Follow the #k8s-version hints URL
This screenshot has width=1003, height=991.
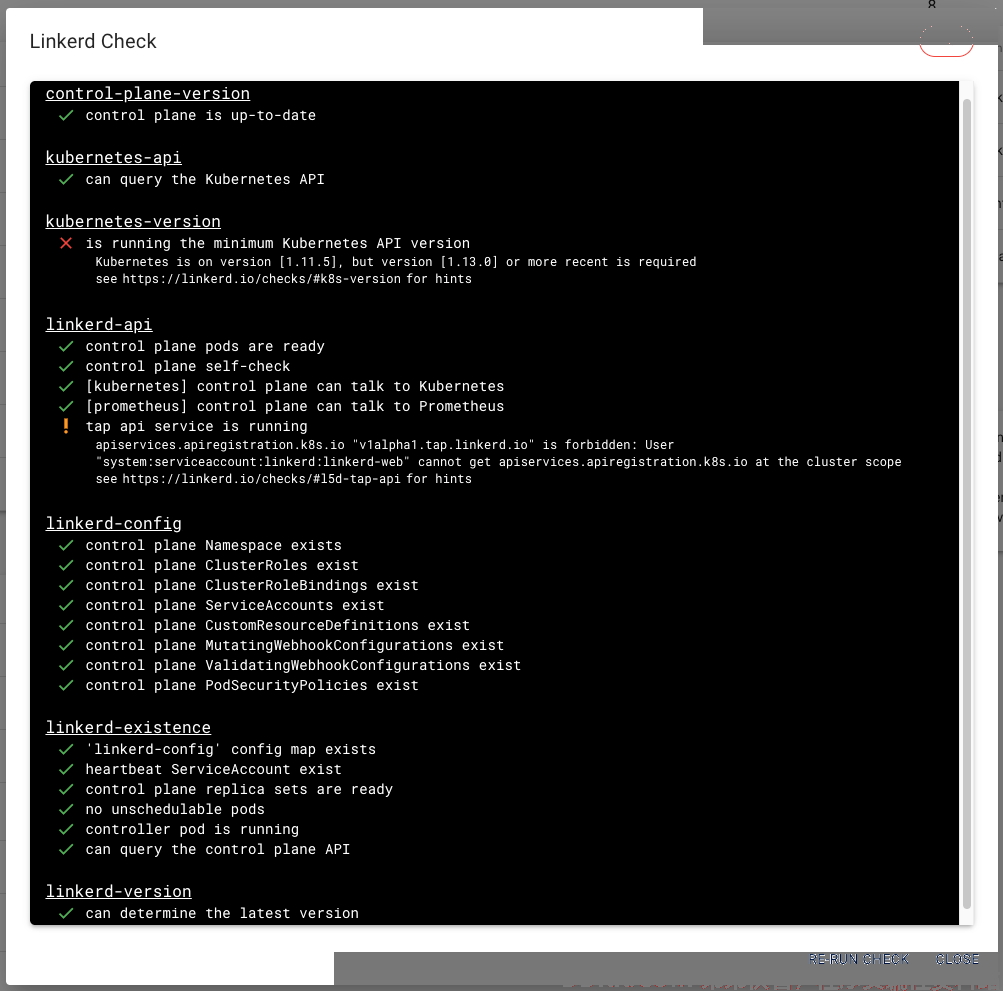coord(262,279)
